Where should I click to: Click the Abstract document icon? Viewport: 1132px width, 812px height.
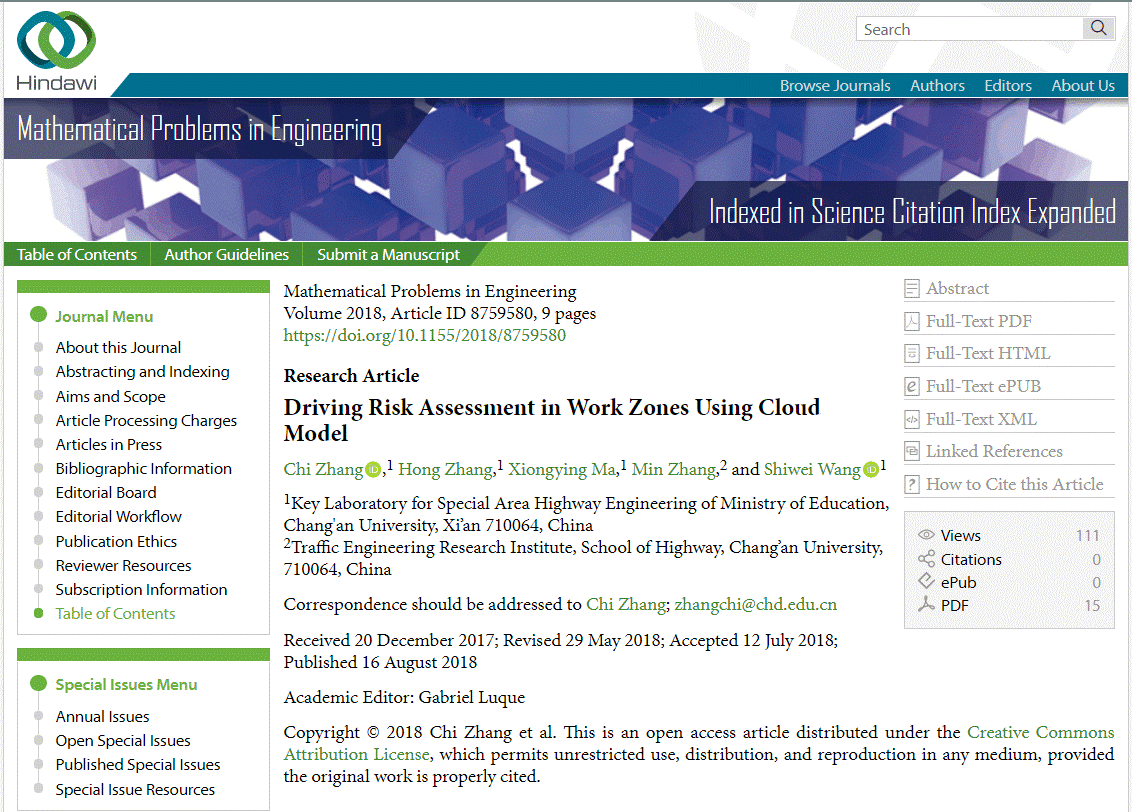[912, 289]
